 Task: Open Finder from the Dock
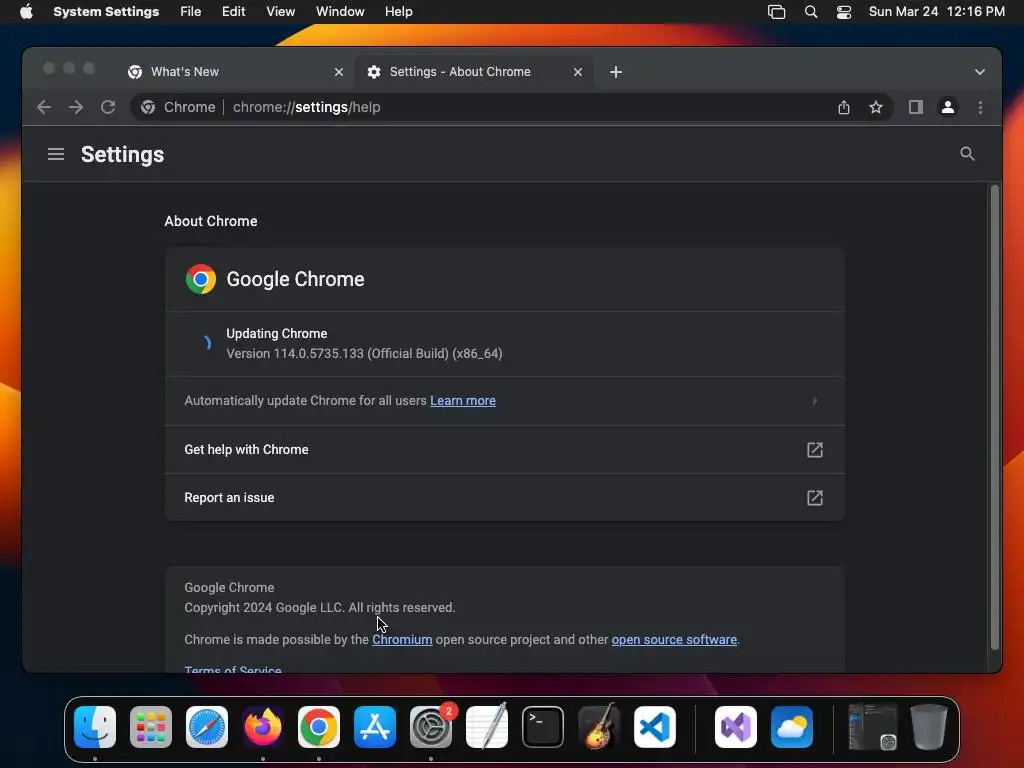95,727
